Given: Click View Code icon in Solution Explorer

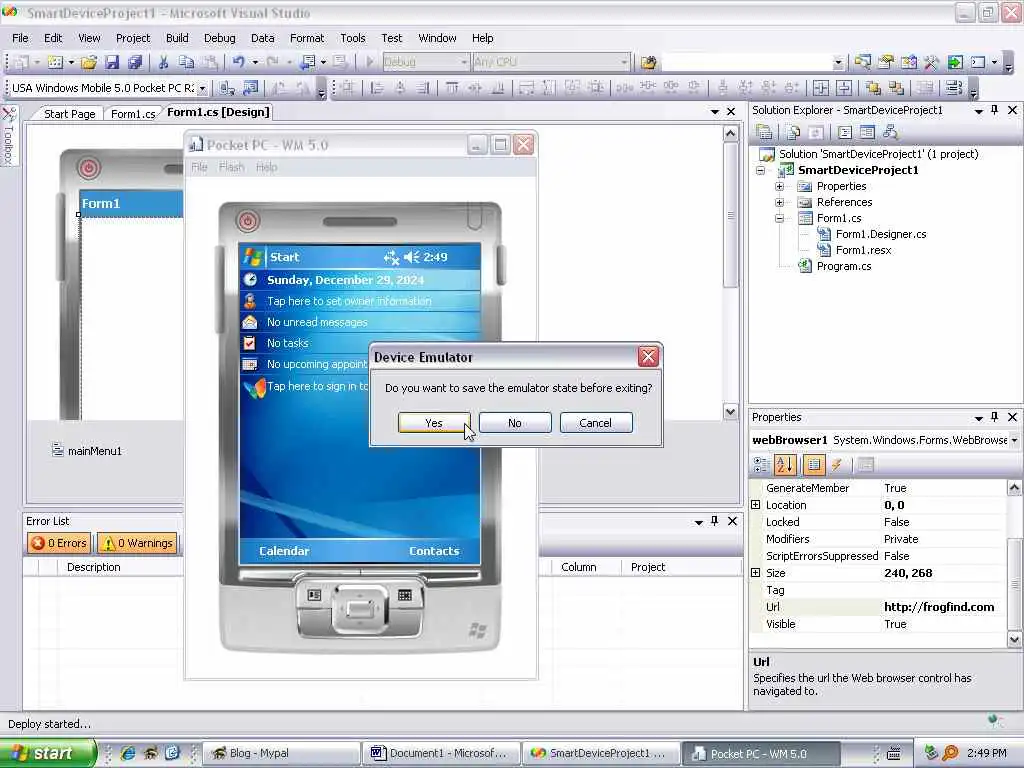Looking at the screenshot, I should (x=844, y=133).
